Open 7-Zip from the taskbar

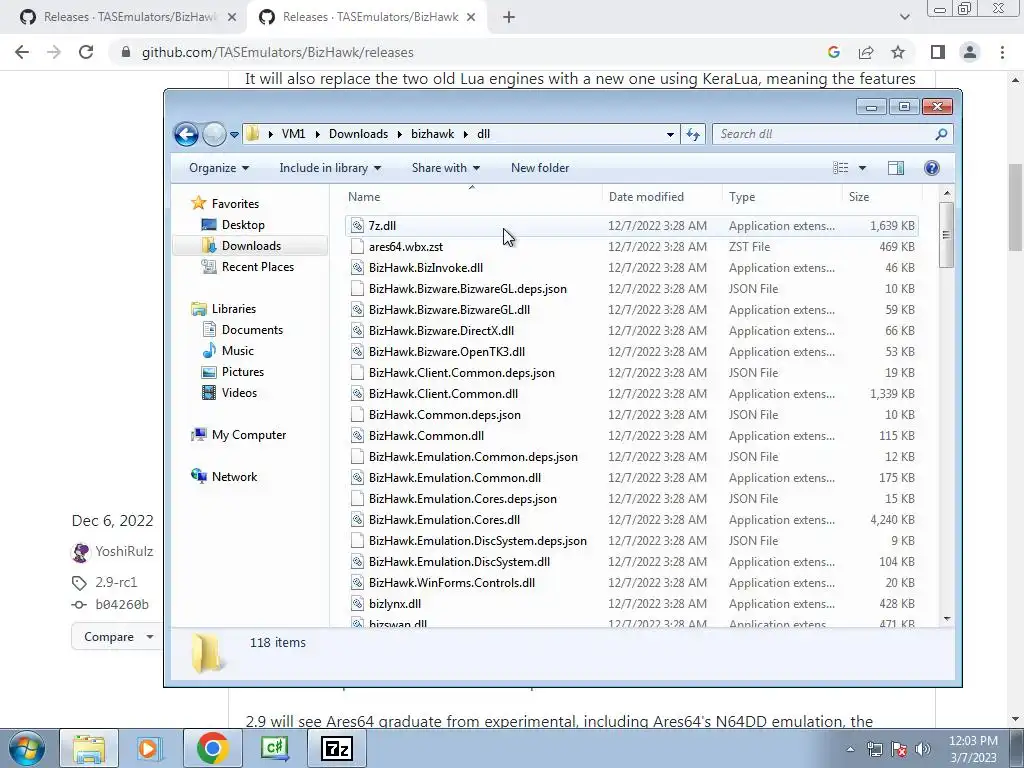[337, 748]
